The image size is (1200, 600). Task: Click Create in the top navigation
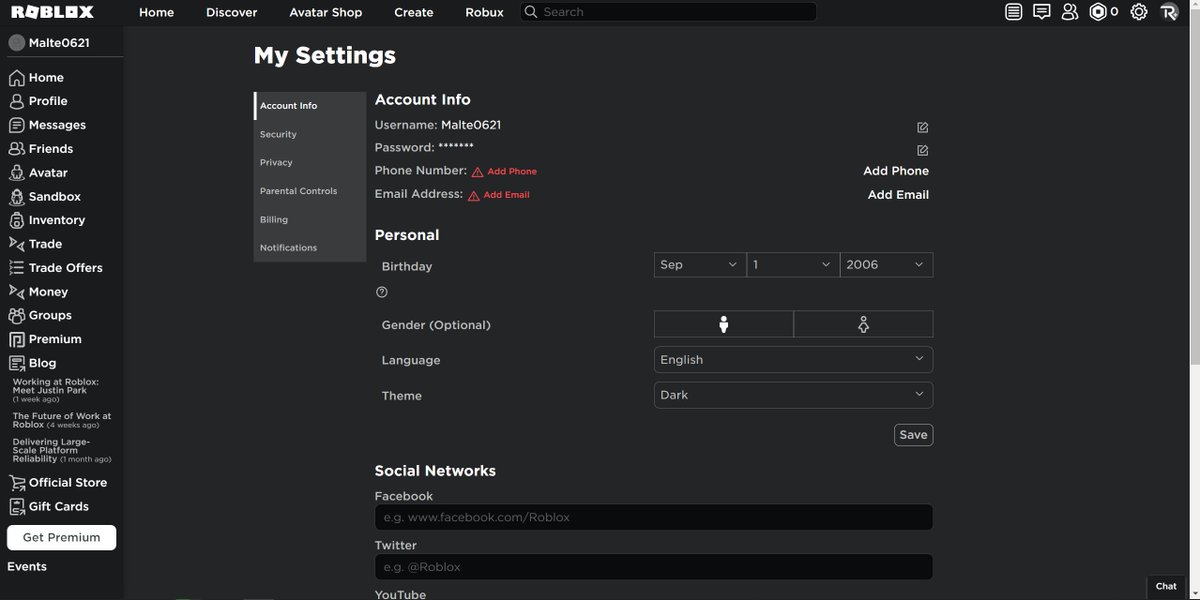click(414, 12)
